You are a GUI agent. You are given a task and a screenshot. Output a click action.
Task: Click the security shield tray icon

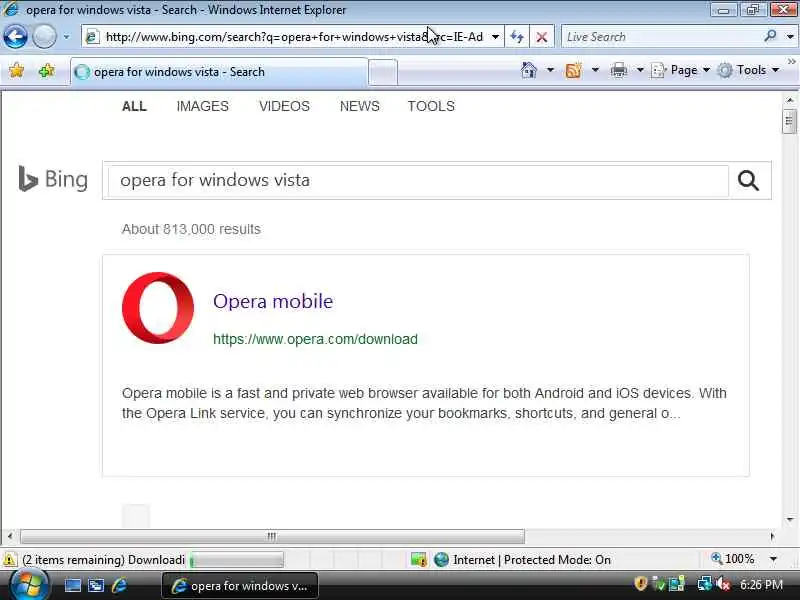point(640,584)
